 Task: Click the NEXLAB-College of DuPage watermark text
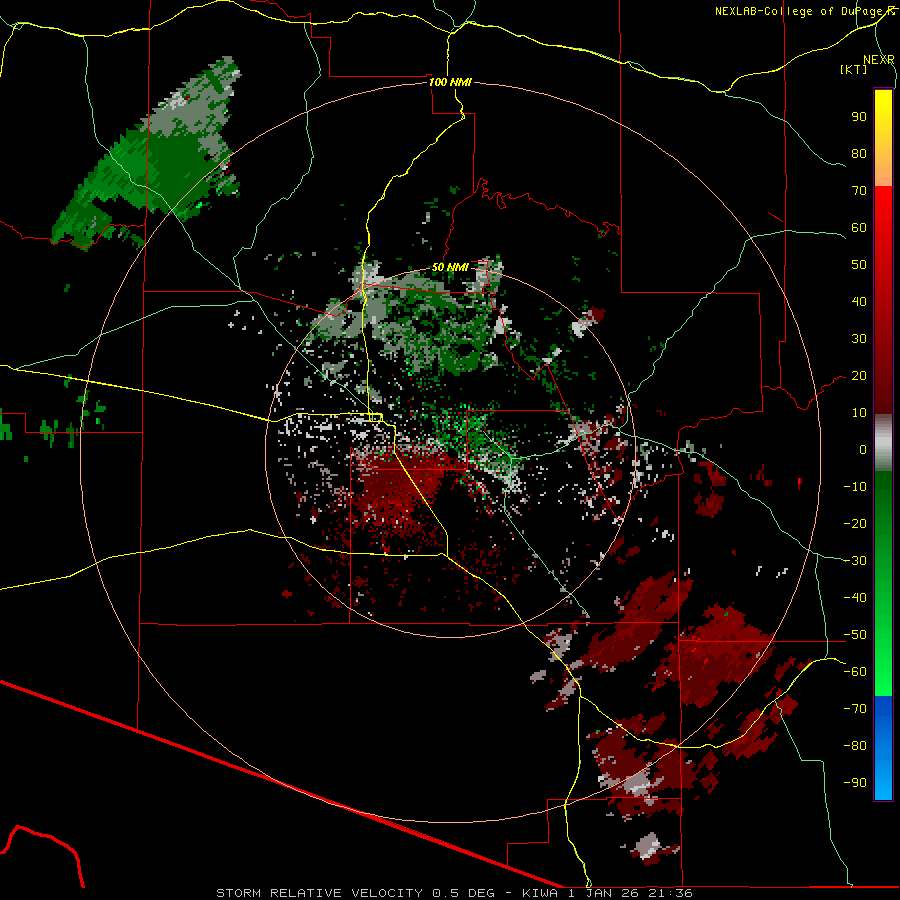800,11
